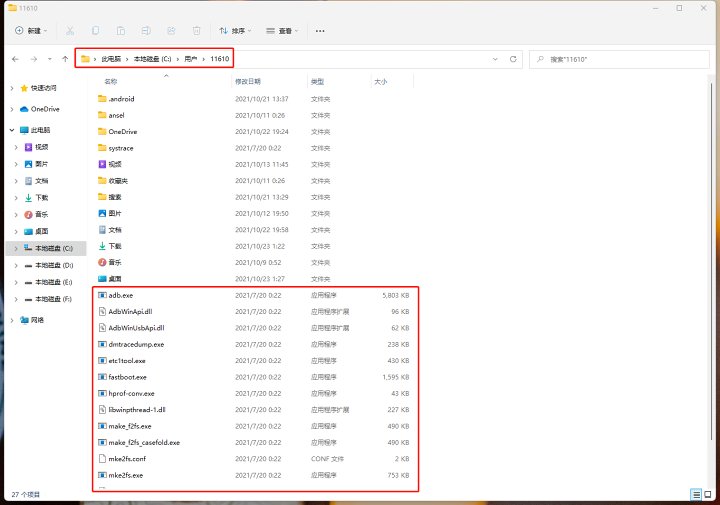The height and width of the screenshot is (505, 720).
Task: Click the Local Disk (C:) breadcrumb
Action: click(152, 59)
